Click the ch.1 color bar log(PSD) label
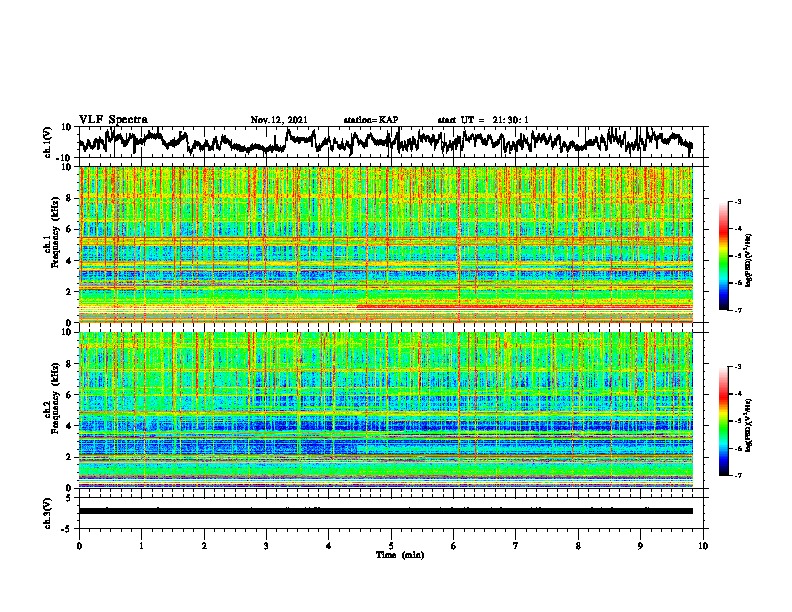Image resolution: width=792 pixels, height=612 pixels. click(x=748, y=261)
